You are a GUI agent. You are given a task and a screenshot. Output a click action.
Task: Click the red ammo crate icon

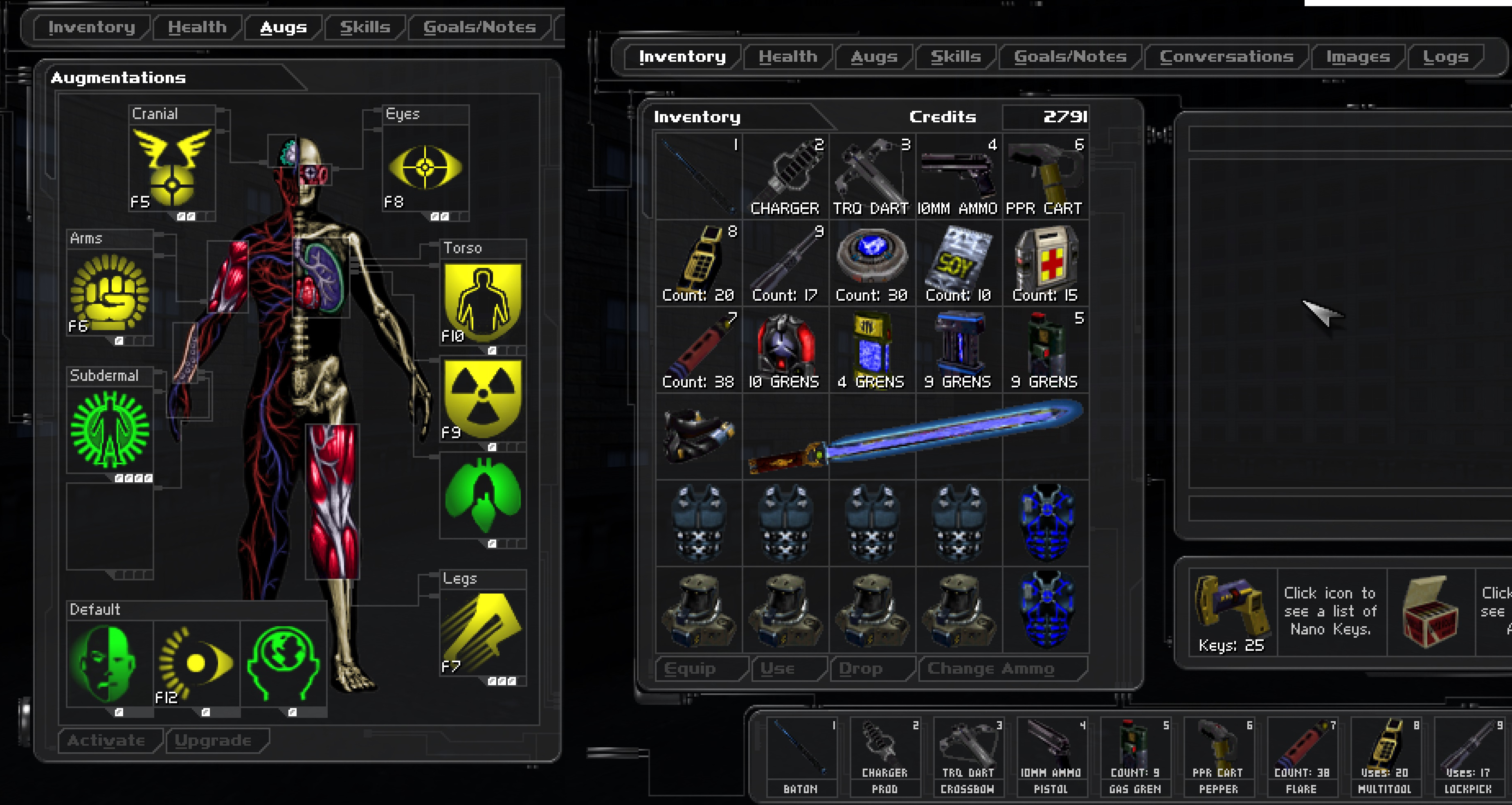[x=1431, y=612]
